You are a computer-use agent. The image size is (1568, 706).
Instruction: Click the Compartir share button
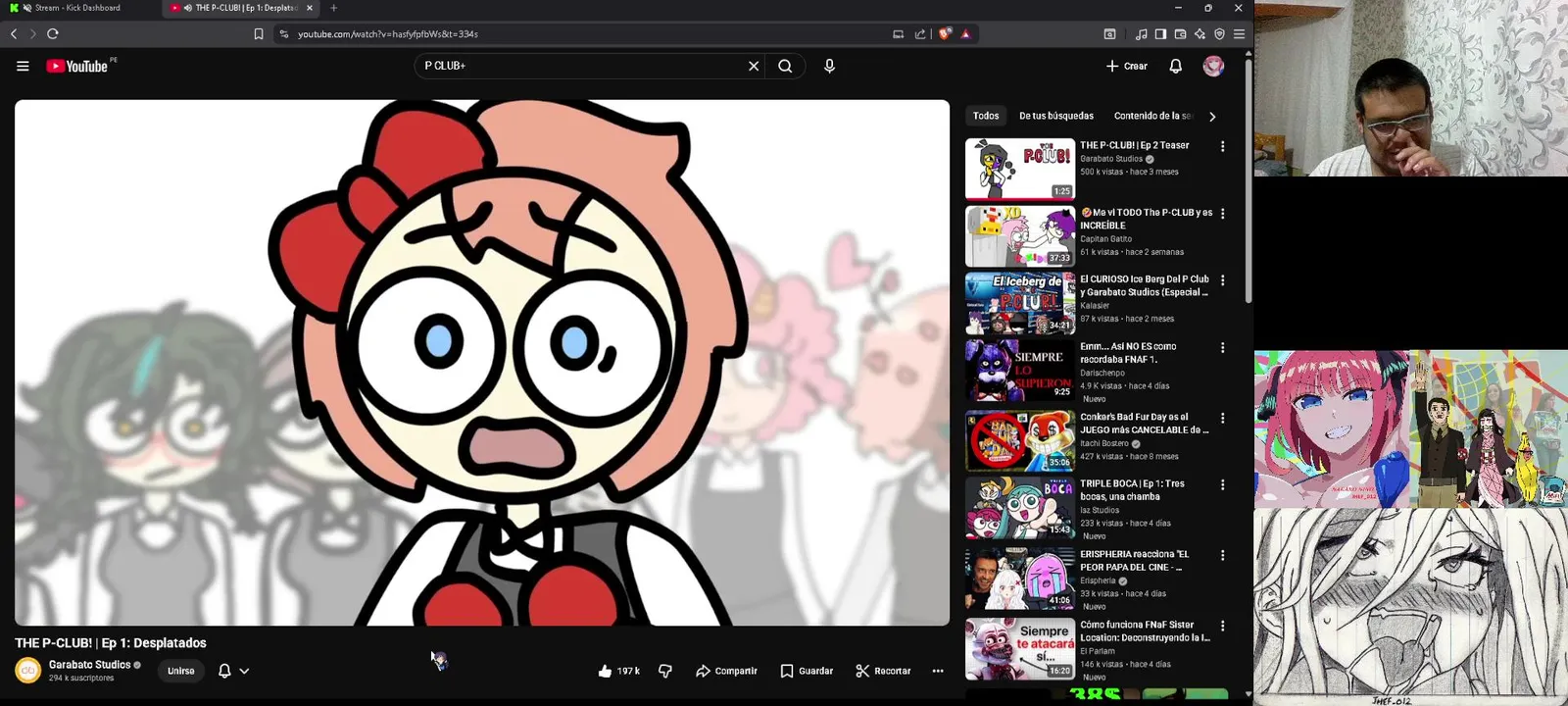click(726, 671)
